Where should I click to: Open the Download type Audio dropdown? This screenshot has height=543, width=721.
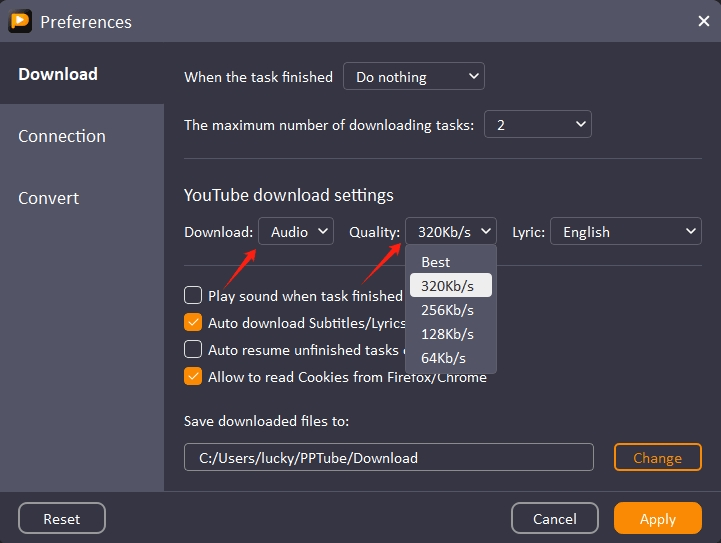pyautogui.click(x=296, y=232)
